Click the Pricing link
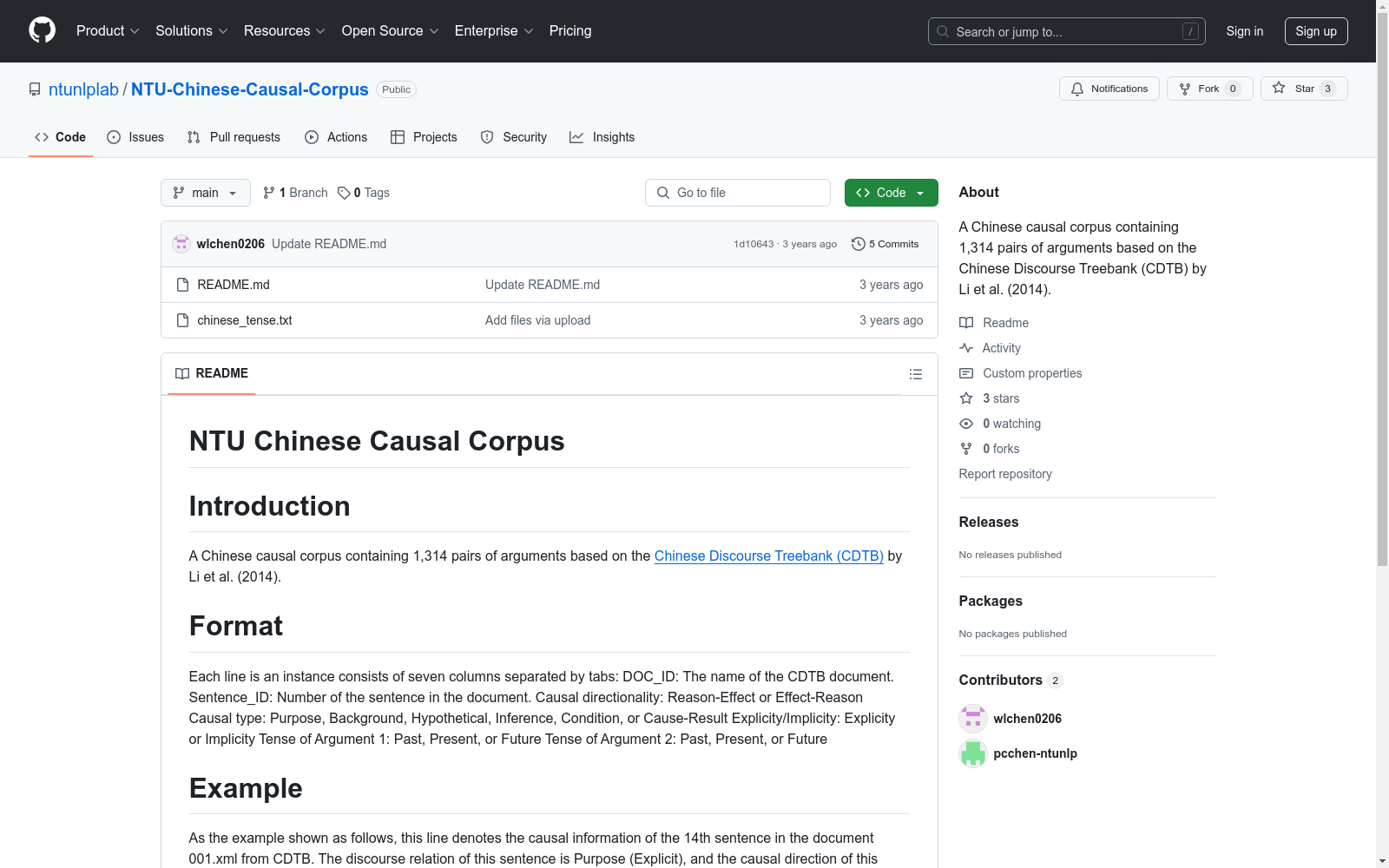This screenshot has width=1389, height=868. [x=570, y=30]
